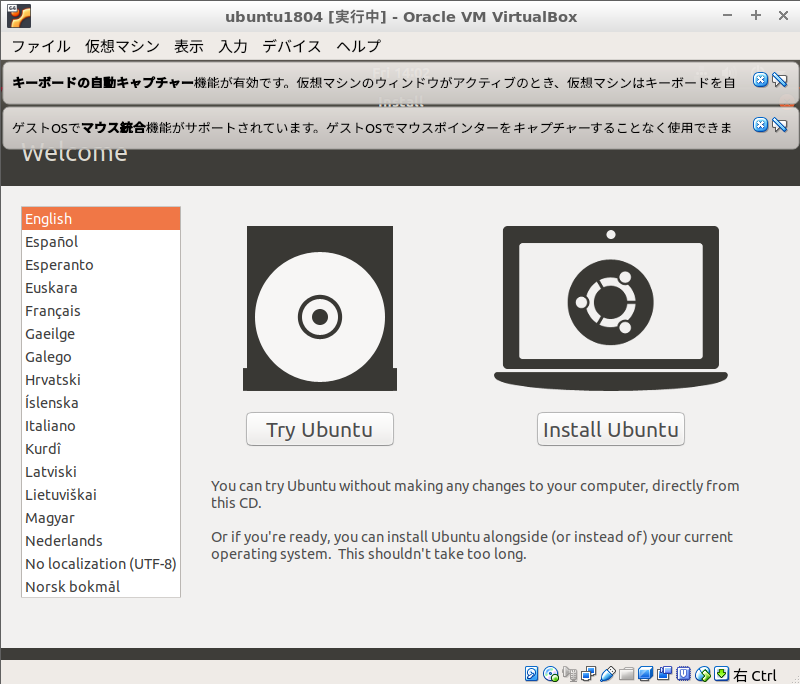800x684 pixels.
Task: Close the VirtualBox window
Action: (783, 16)
